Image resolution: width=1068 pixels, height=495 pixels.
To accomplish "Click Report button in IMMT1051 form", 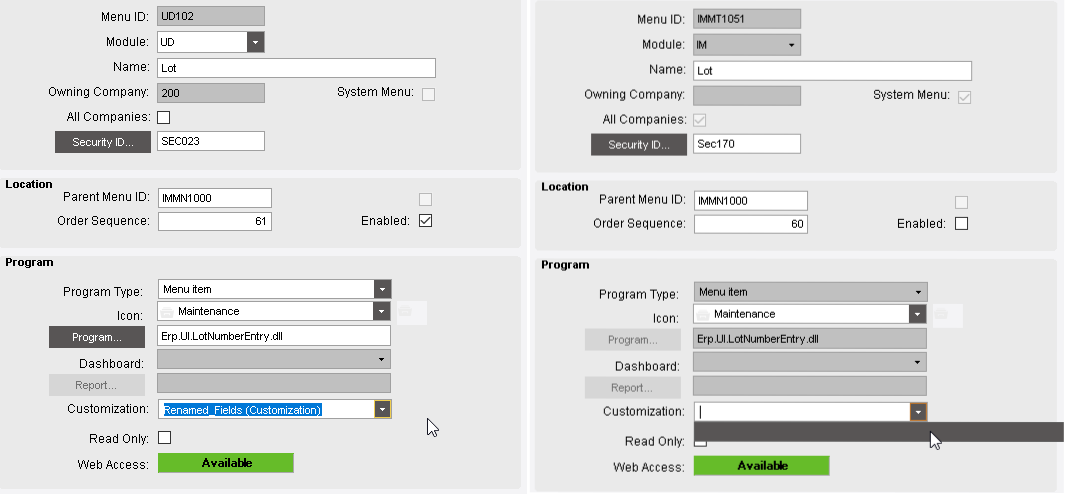I will 633,387.
